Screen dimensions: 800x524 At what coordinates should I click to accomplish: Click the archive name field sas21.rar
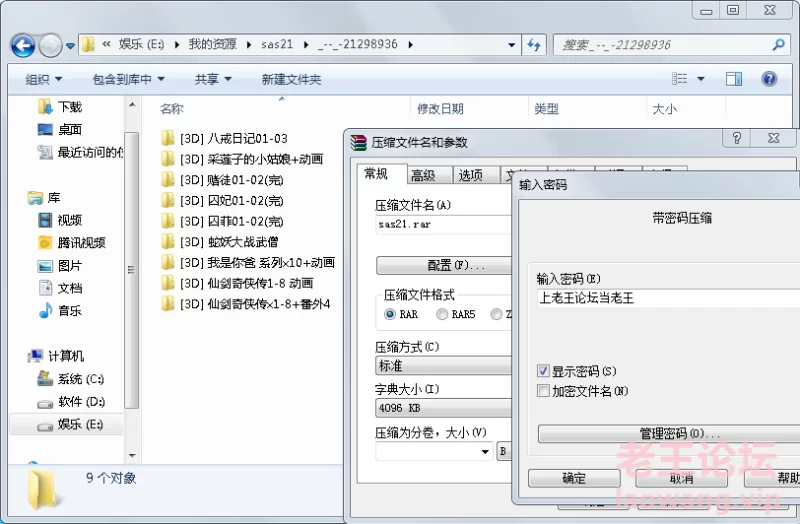[443, 224]
